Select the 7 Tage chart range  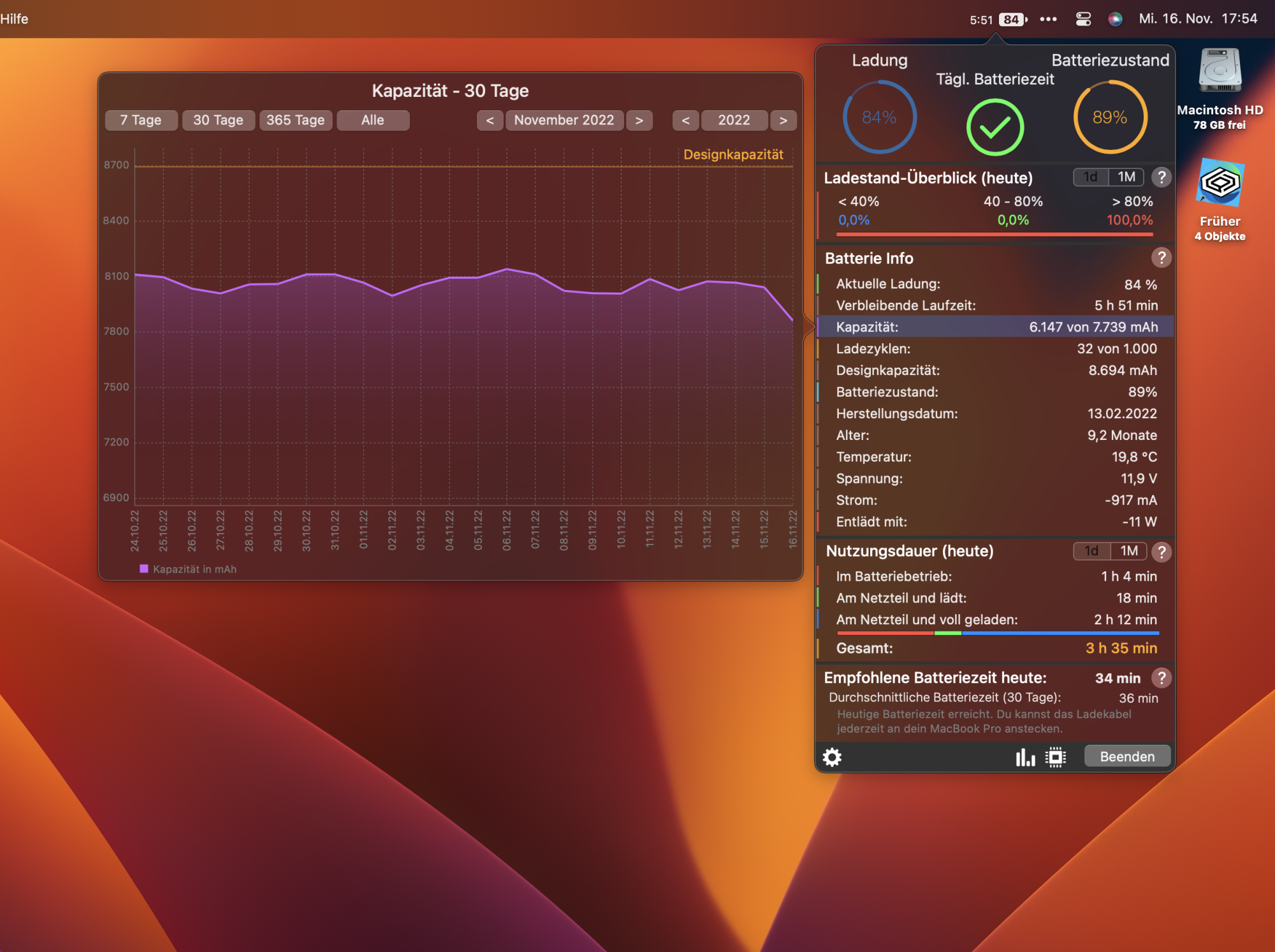coord(141,121)
